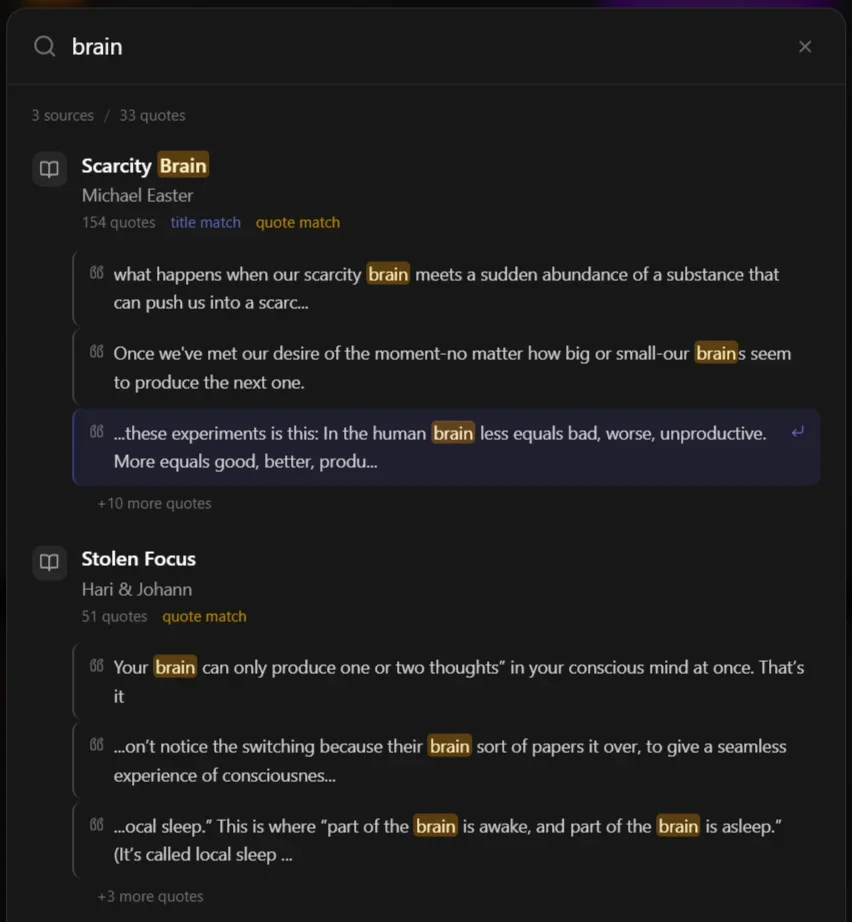Click quote icon beside the 'local sleep' quote

(96, 825)
